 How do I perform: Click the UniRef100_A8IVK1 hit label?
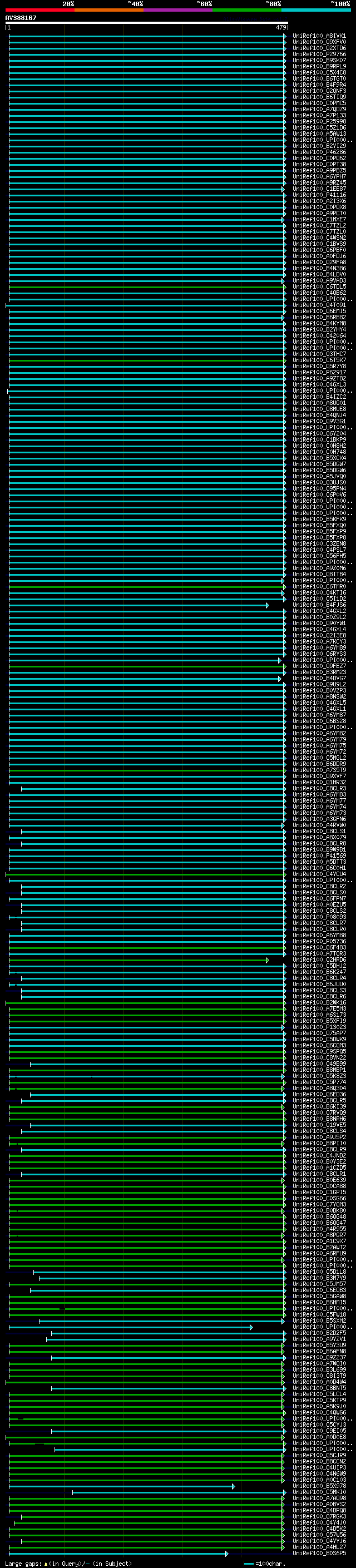click(x=319, y=36)
